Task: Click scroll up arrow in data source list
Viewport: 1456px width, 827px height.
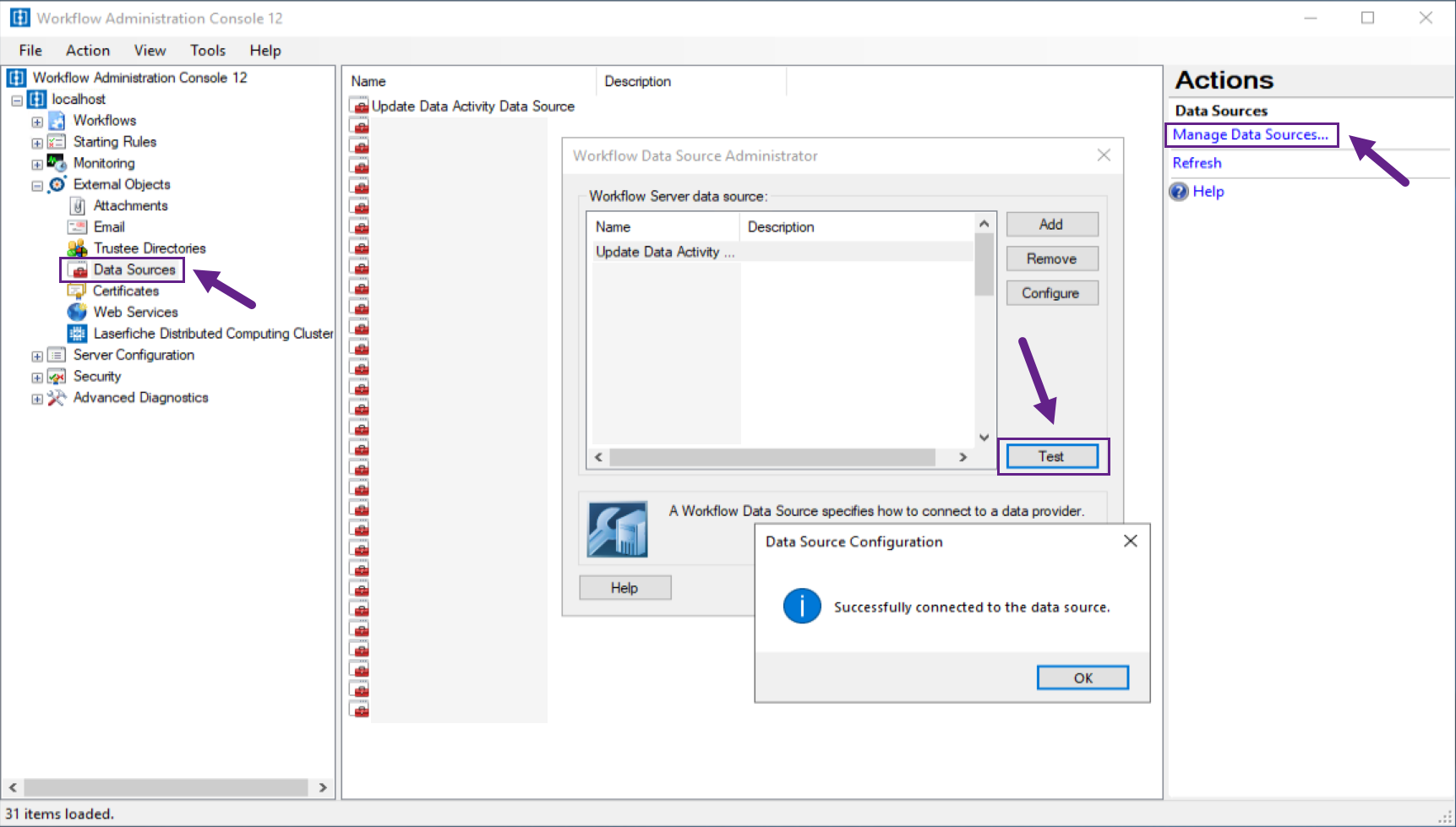Action: point(984,223)
